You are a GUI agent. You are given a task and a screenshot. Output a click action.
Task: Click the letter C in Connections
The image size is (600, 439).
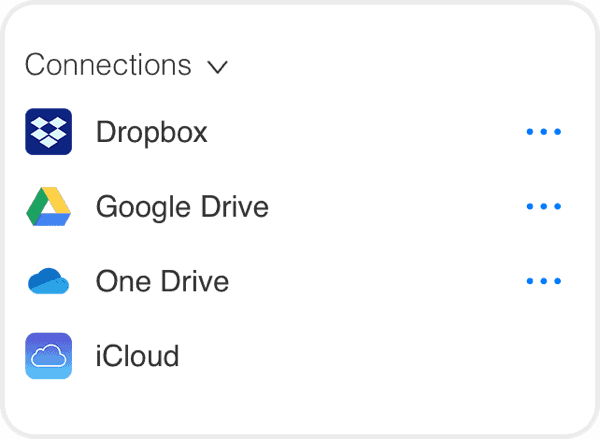[34, 65]
